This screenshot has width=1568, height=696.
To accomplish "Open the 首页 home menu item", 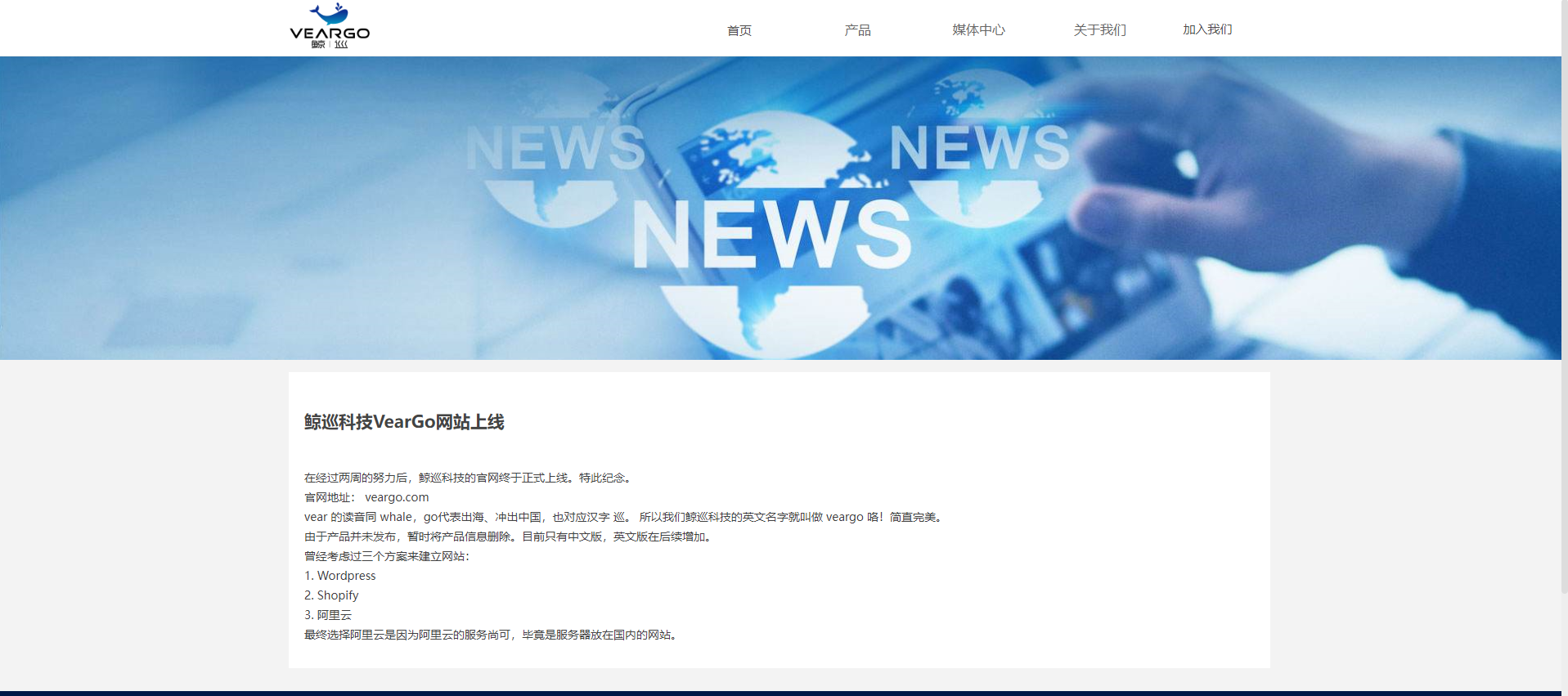I will click(739, 30).
